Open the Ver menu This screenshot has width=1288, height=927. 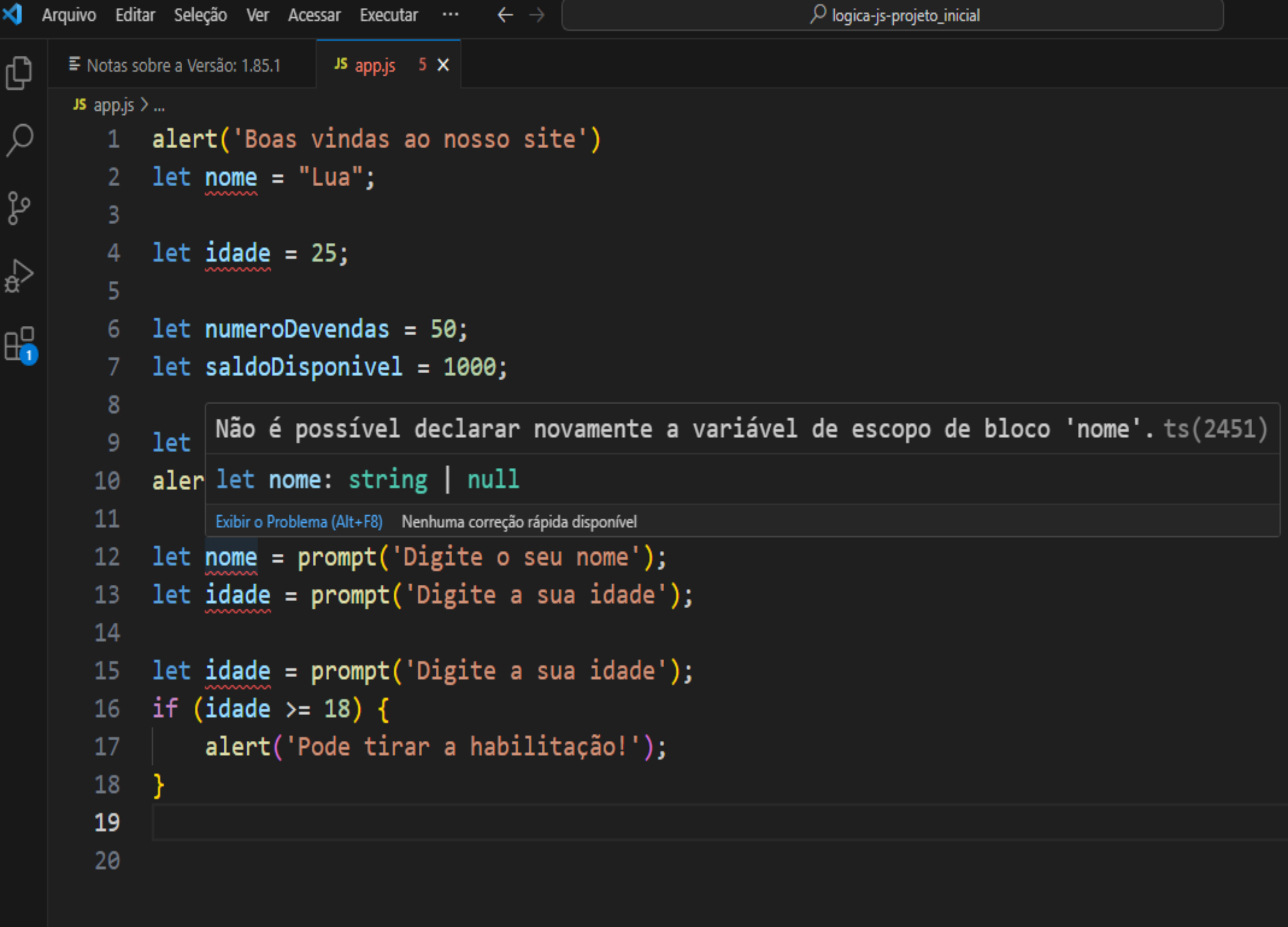pyautogui.click(x=257, y=15)
